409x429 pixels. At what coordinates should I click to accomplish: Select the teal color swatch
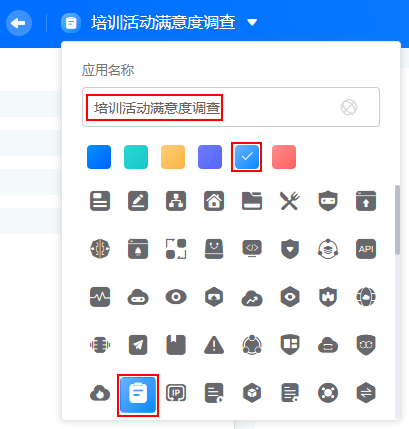coord(136,157)
